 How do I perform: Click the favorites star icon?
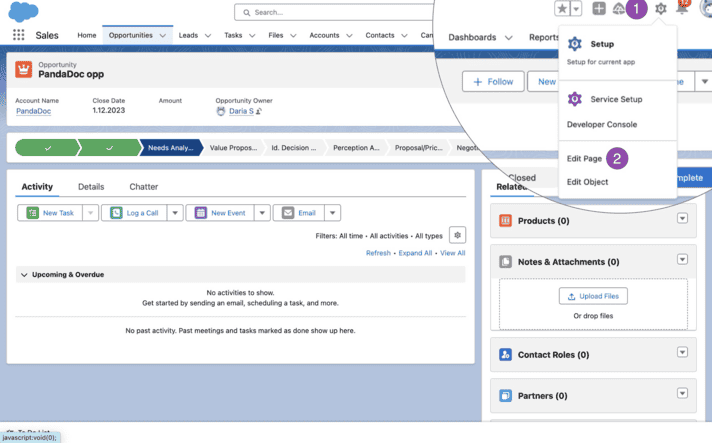[x=562, y=9]
